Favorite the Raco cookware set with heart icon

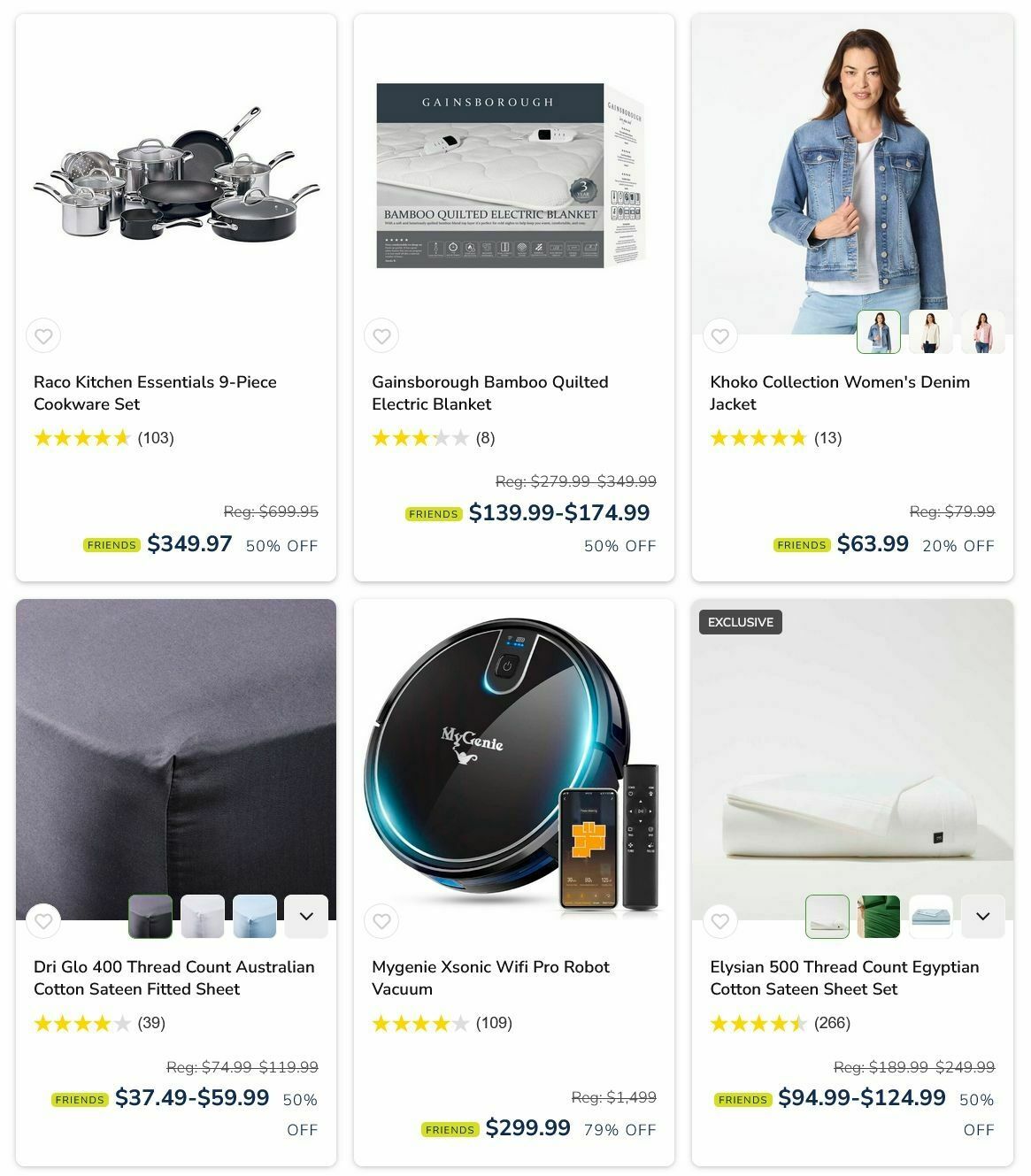(43, 336)
